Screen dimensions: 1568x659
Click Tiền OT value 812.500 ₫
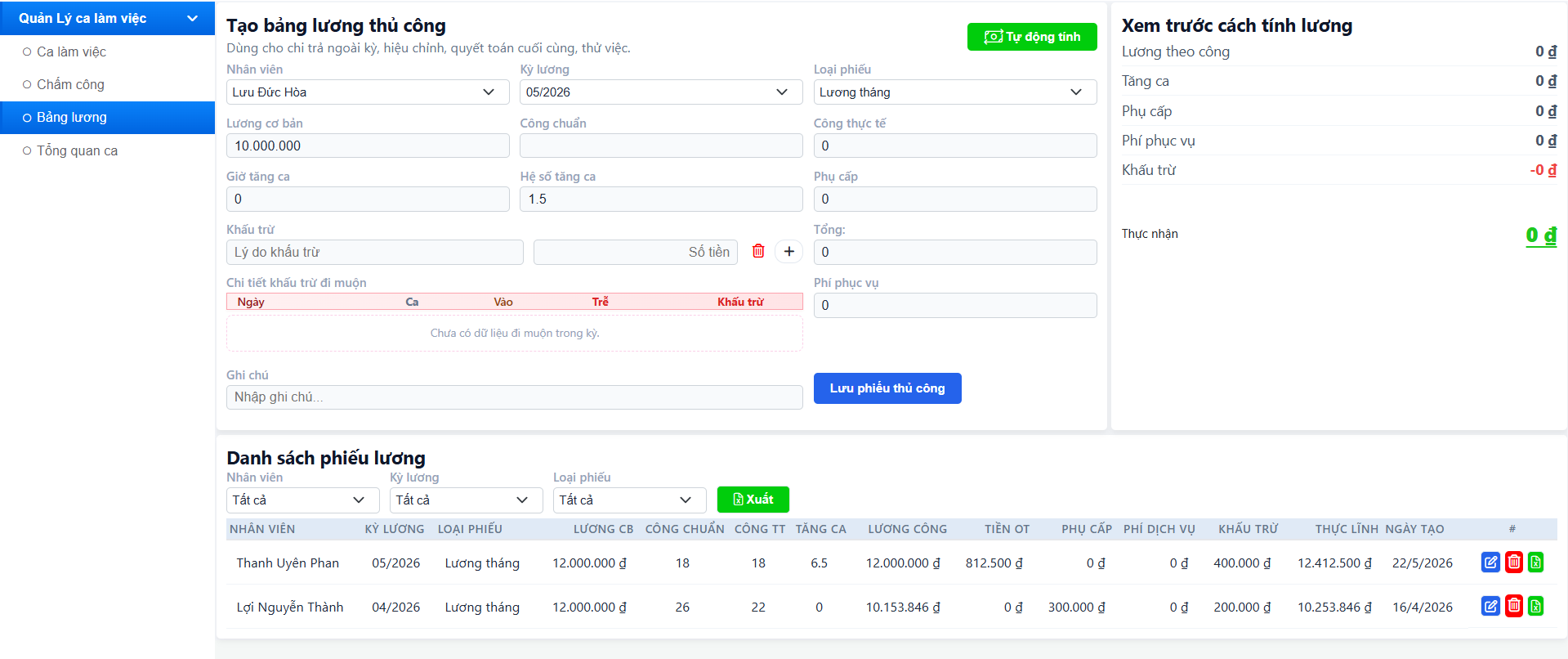[994, 563]
